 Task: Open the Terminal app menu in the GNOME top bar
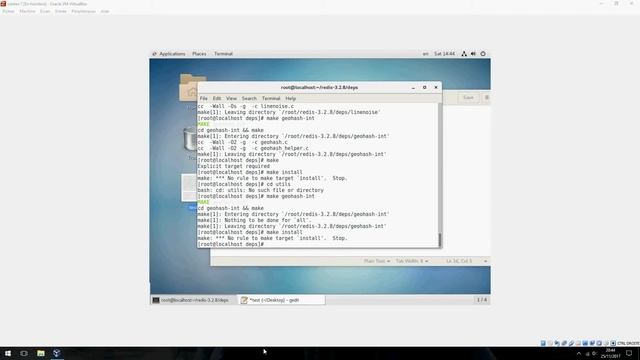(223, 54)
